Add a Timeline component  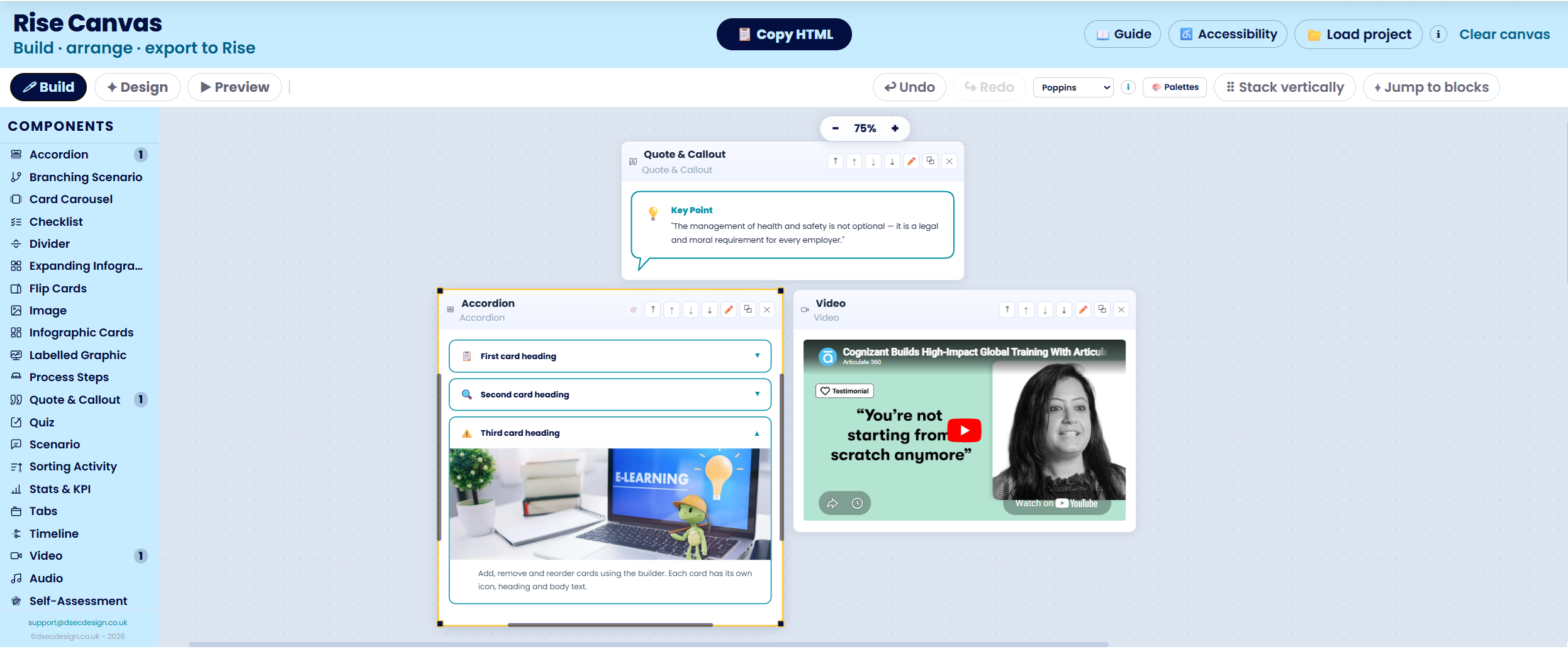(79, 534)
